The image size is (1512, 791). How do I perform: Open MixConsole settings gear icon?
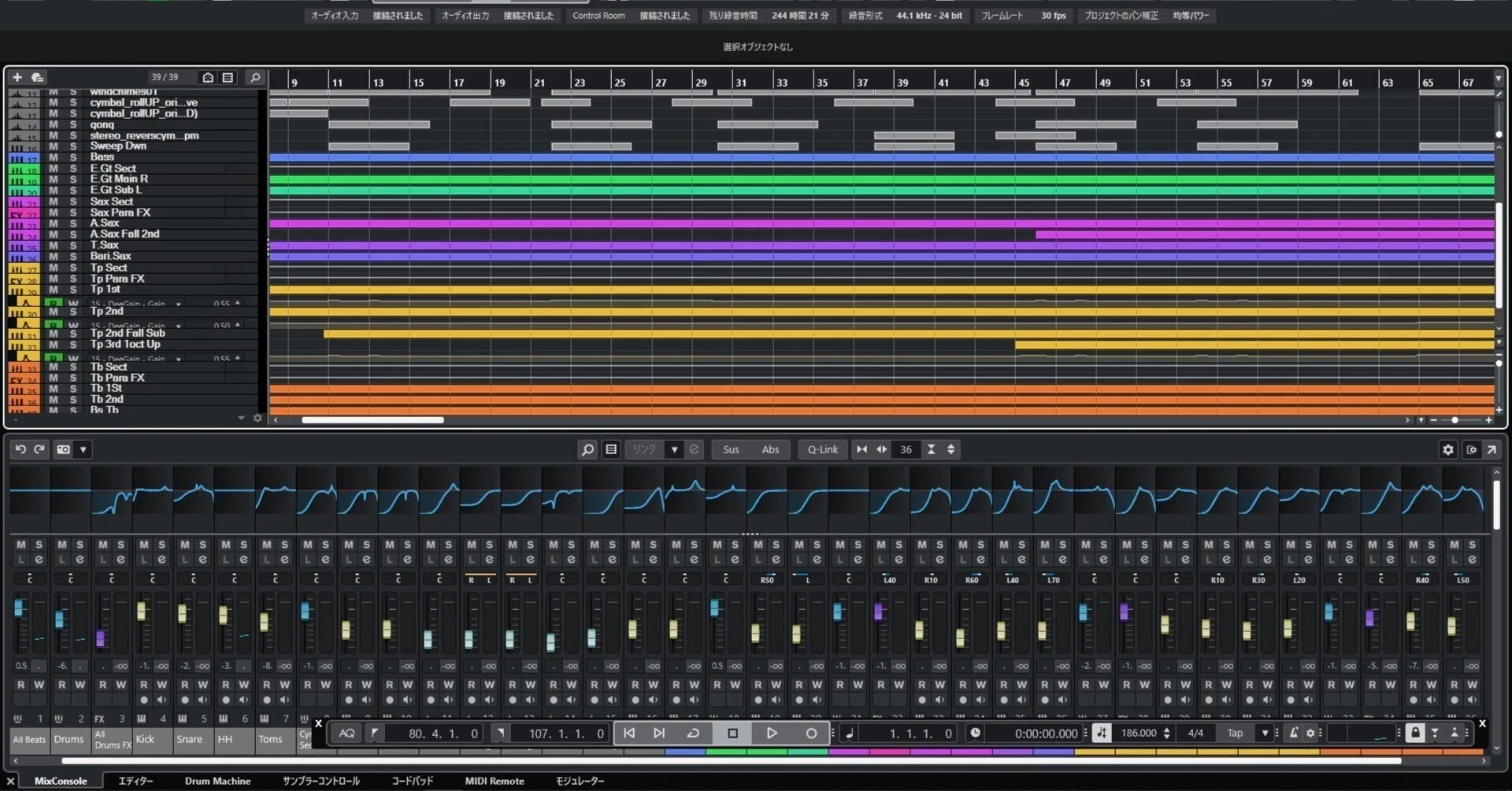[x=1447, y=449]
